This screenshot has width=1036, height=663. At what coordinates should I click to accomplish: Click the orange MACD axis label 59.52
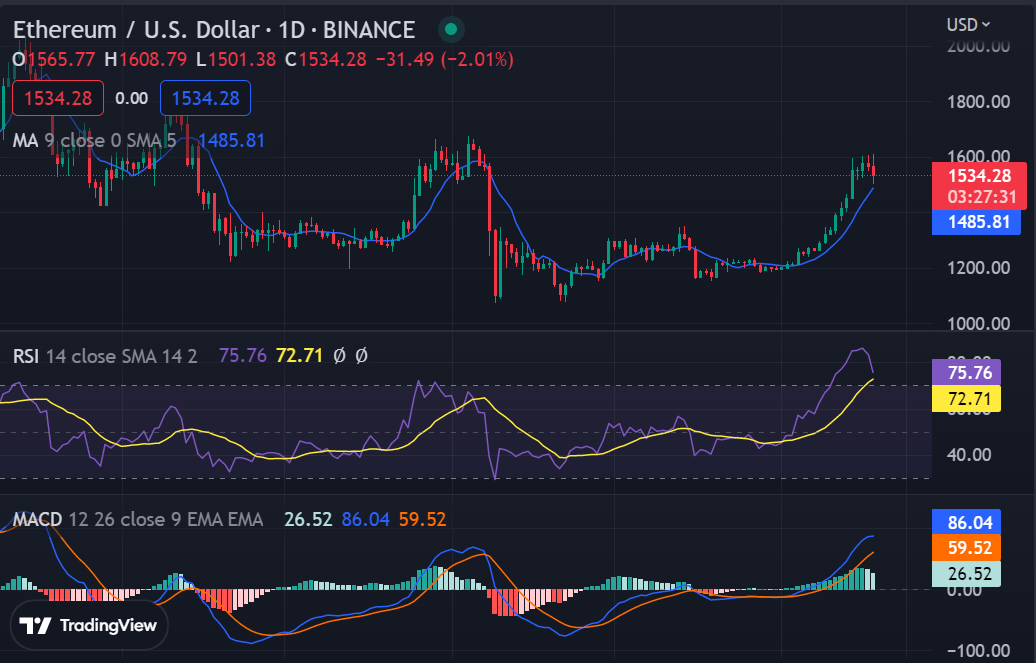tap(967, 548)
